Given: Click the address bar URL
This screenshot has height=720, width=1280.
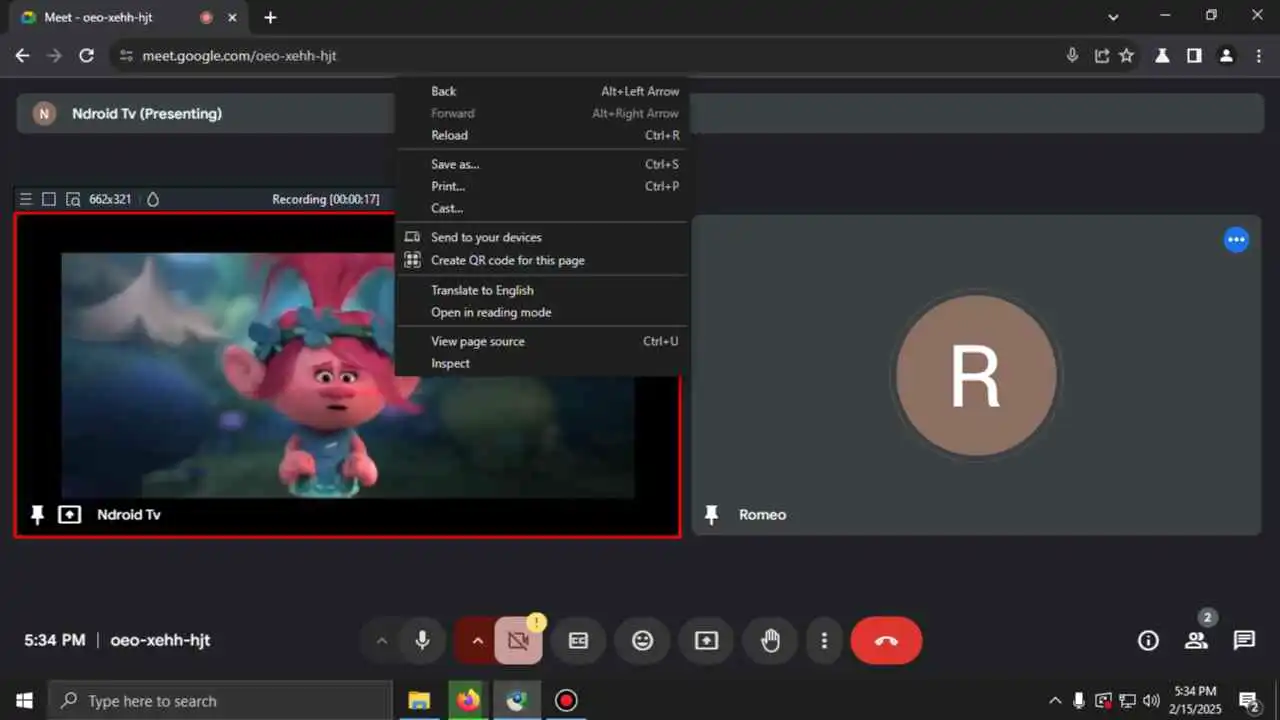Looking at the screenshot, I should point(239,56).
